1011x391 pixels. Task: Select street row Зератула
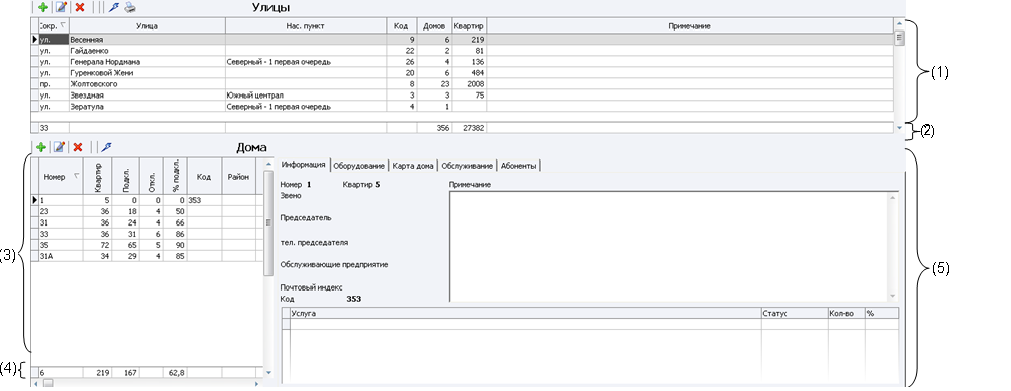462,106
